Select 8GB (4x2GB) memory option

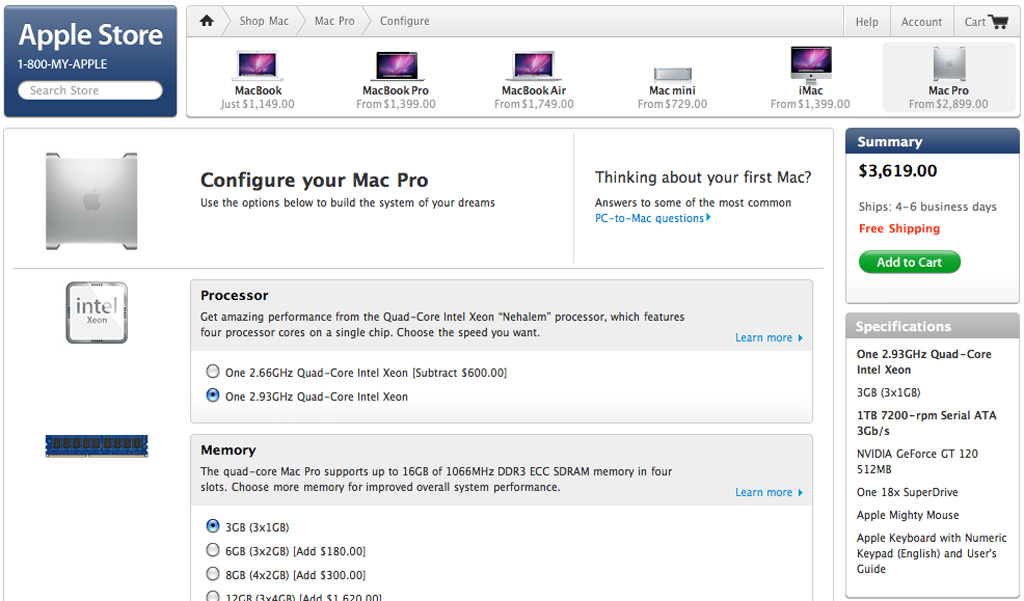(x=213, y=574)
